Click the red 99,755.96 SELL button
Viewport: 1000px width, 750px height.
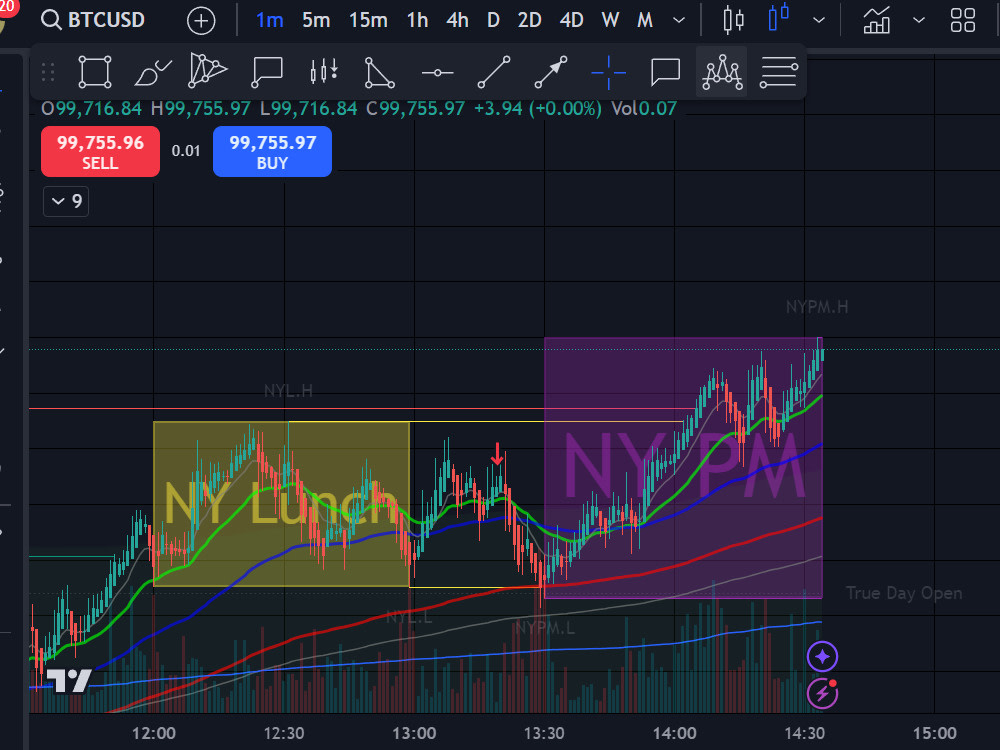[x=100, y=152]
